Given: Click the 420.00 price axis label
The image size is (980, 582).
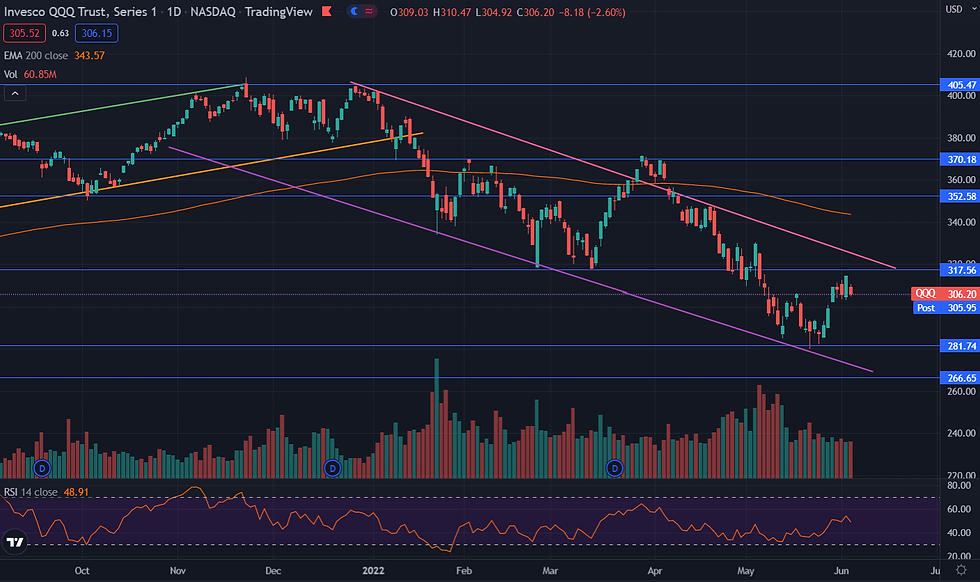Looking at the screenshot, I should pyautogui.click(x=961, y=54).
